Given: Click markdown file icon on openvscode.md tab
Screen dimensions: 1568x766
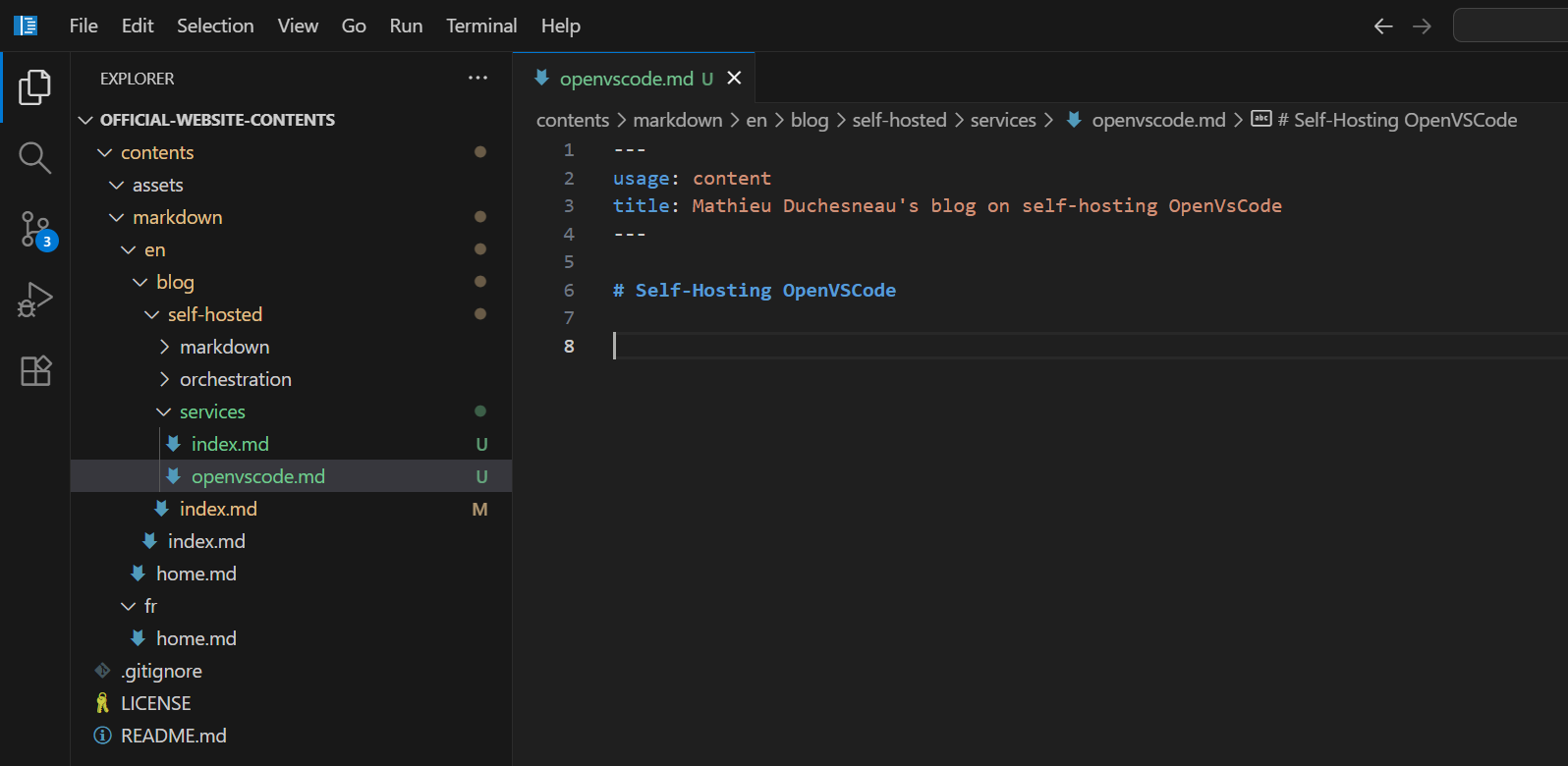Looking at the screenshot, I should coord(541,78).
